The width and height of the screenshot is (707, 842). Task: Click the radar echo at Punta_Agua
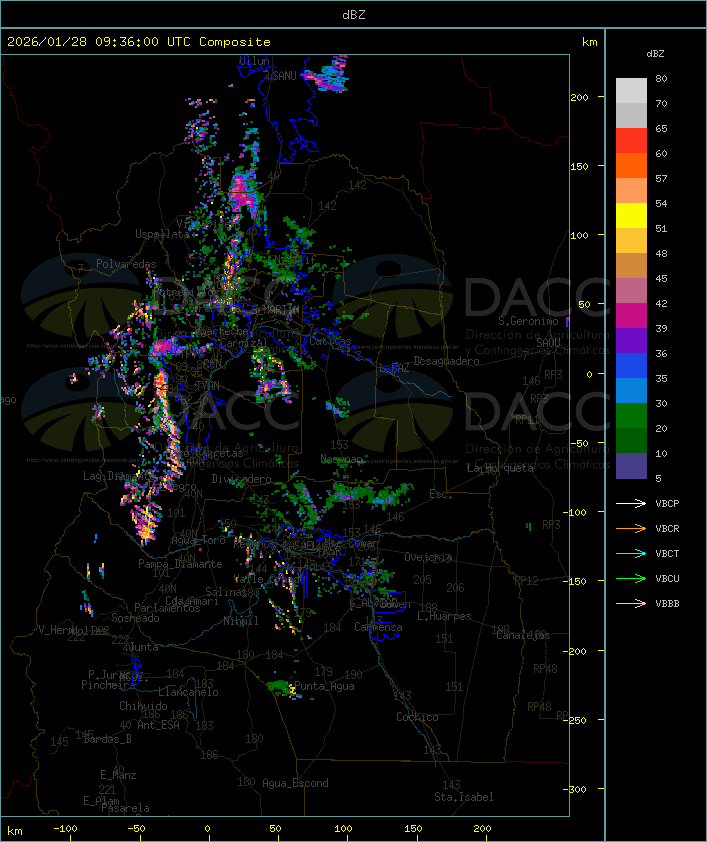tap(281, 687)
